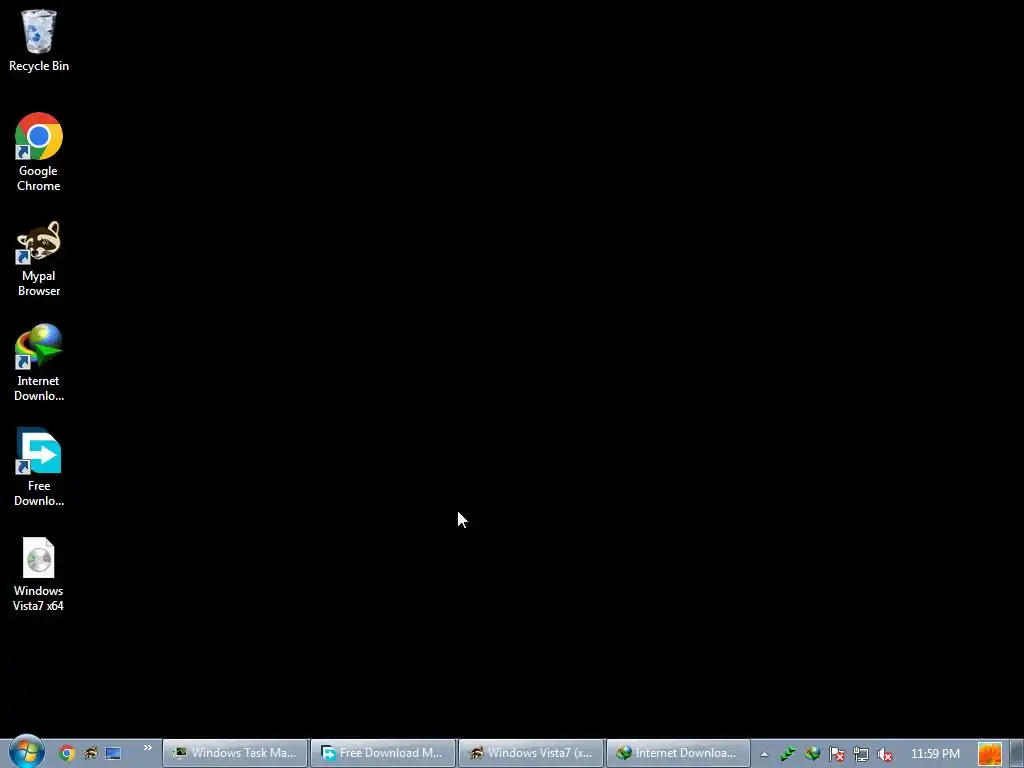Open network status tray icon
This screenshot has height=768, width=1024.
pyautogui.click(x=861, y=754)
